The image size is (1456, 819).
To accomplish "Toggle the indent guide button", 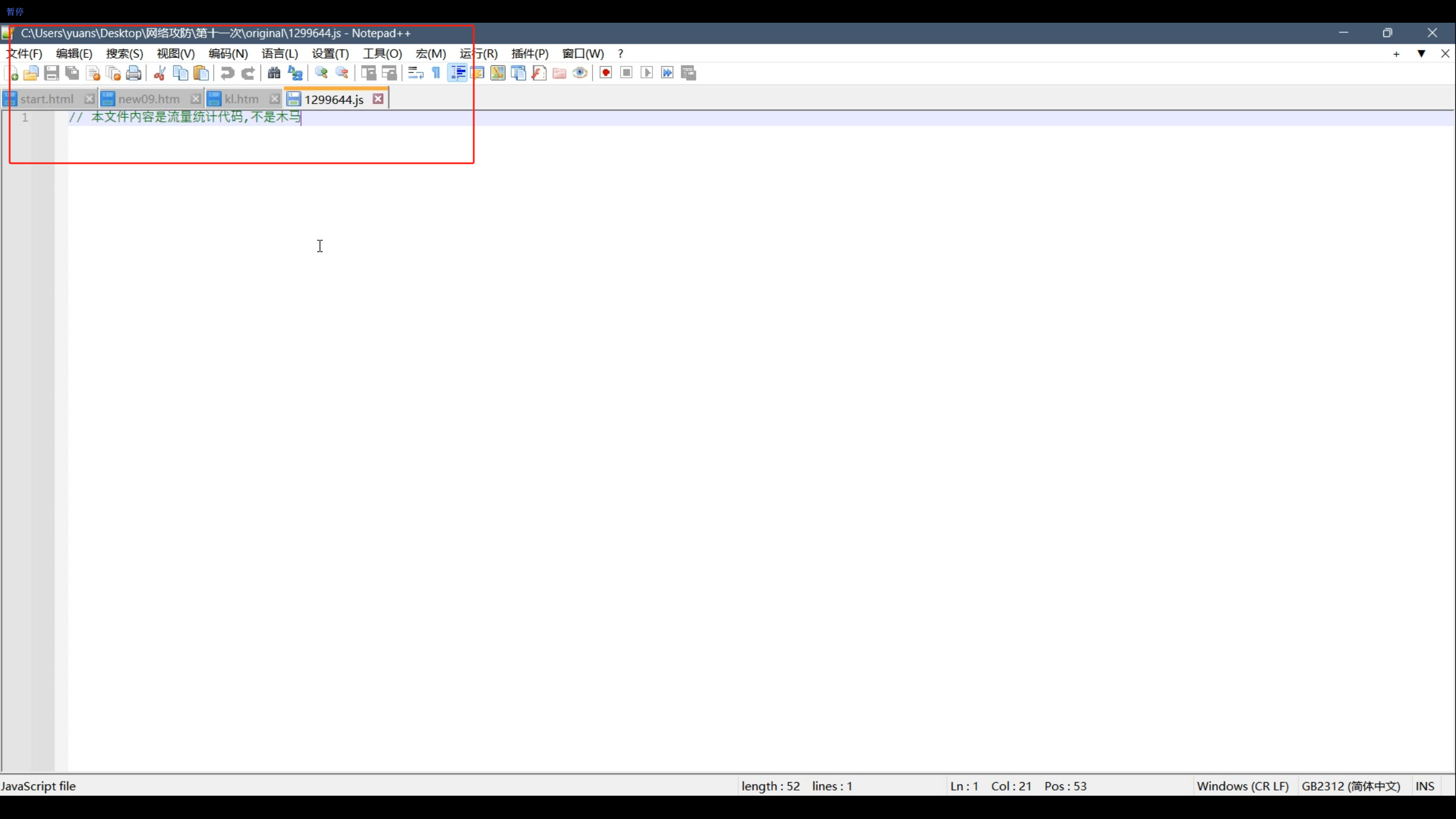I will 457,73.
